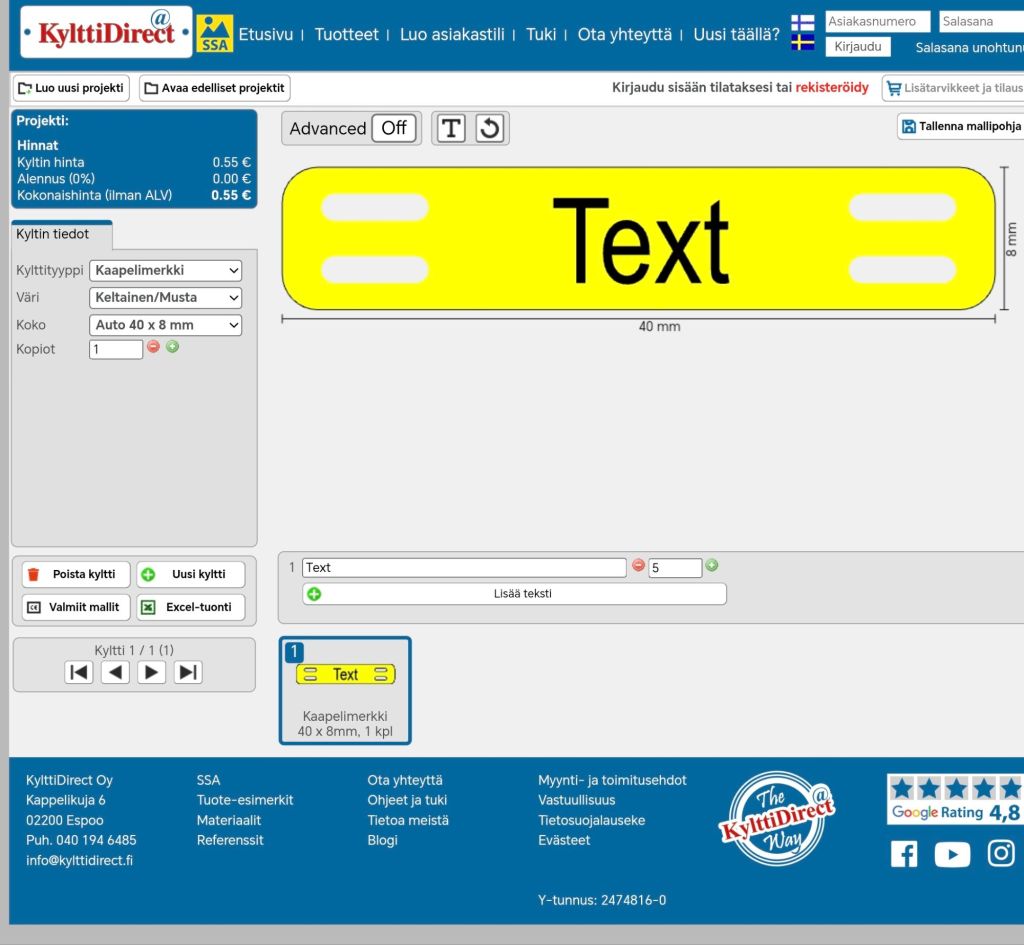
Task: Select the Kaapelimerkki sign thumbnail
Action: 345,691
